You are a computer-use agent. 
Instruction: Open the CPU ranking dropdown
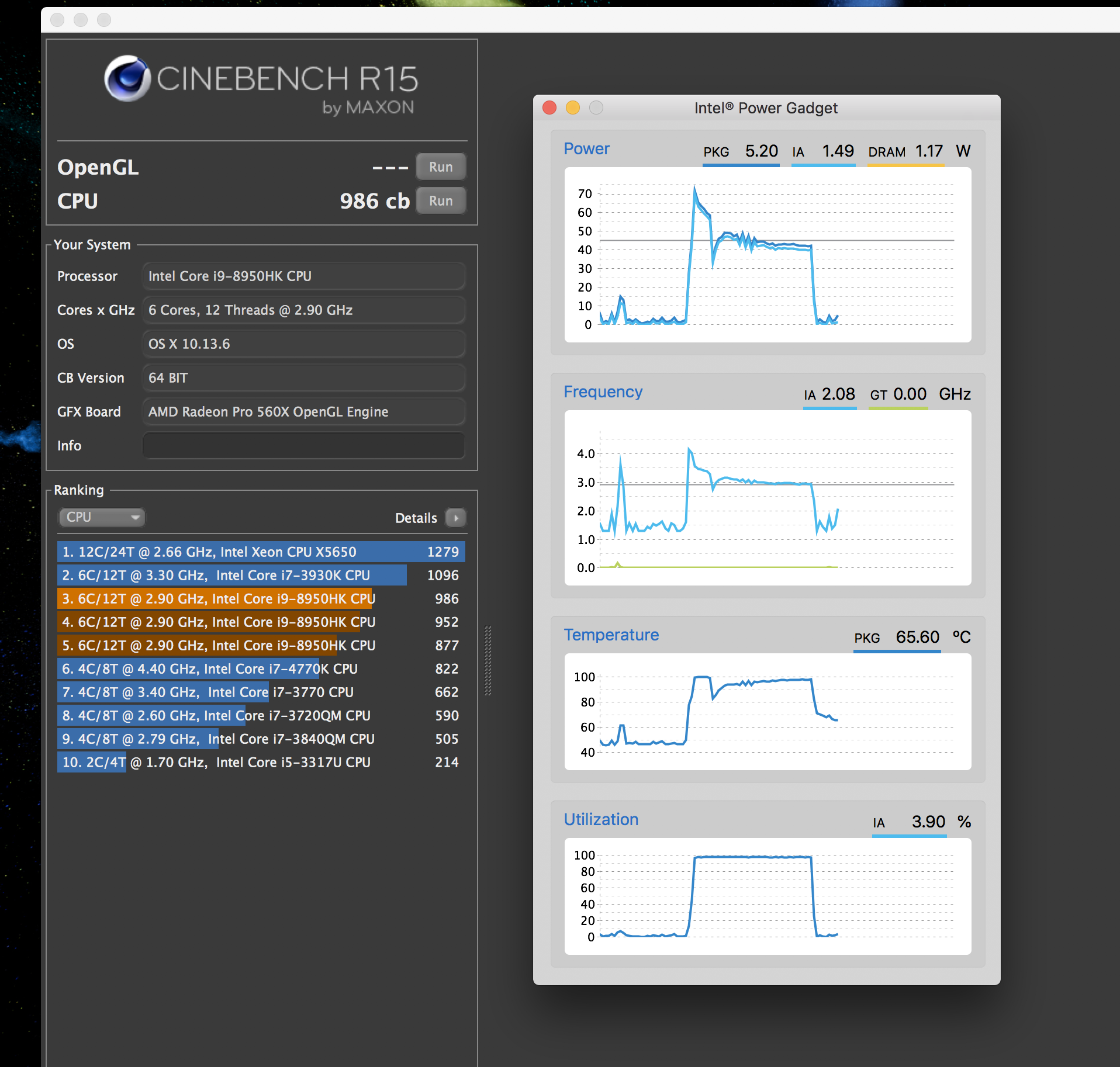point(101,517)
